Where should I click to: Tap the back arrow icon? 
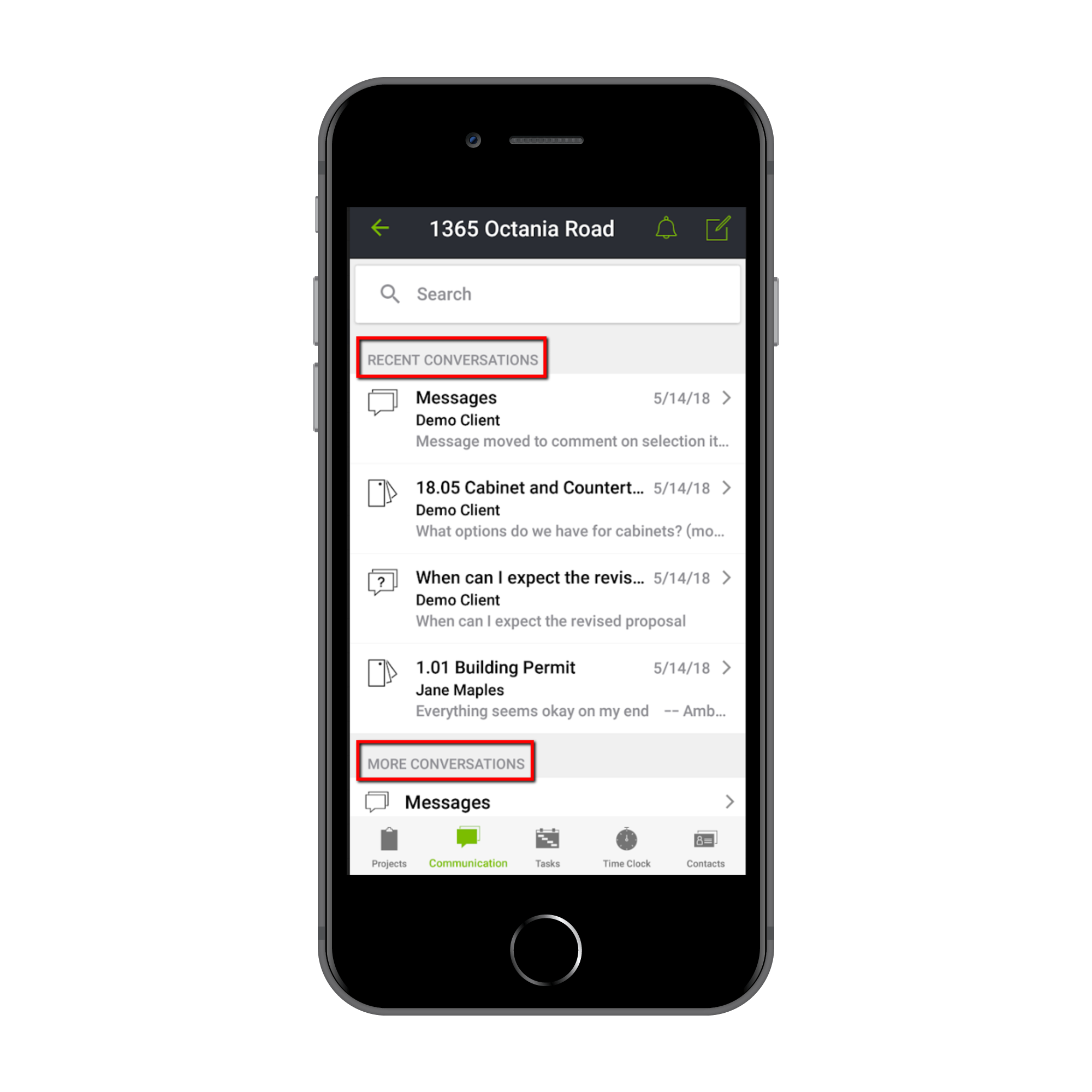[379, 228]
